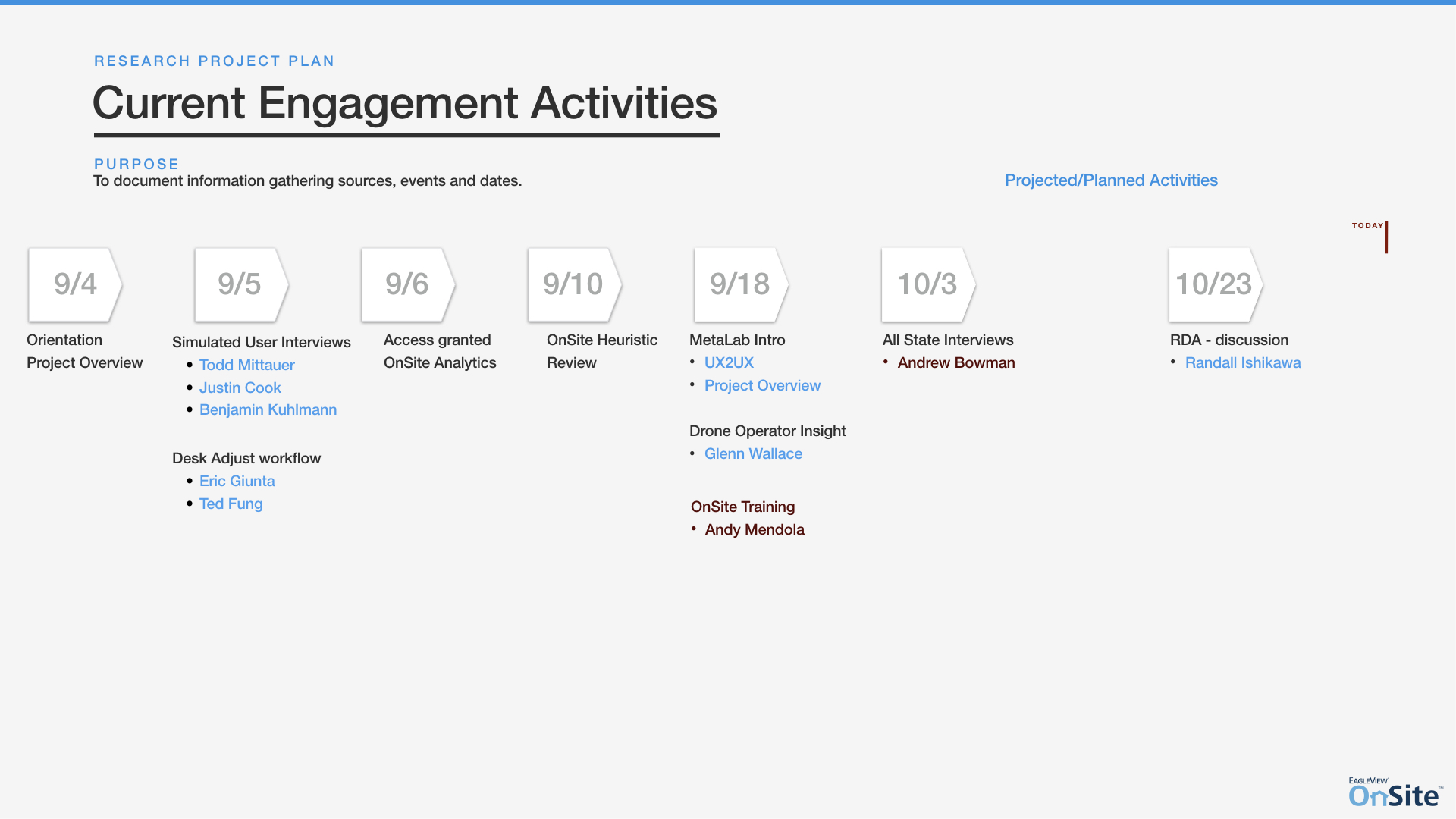
Task: Click the black Project Overview text under 9/4
Action: coord(84,362)
